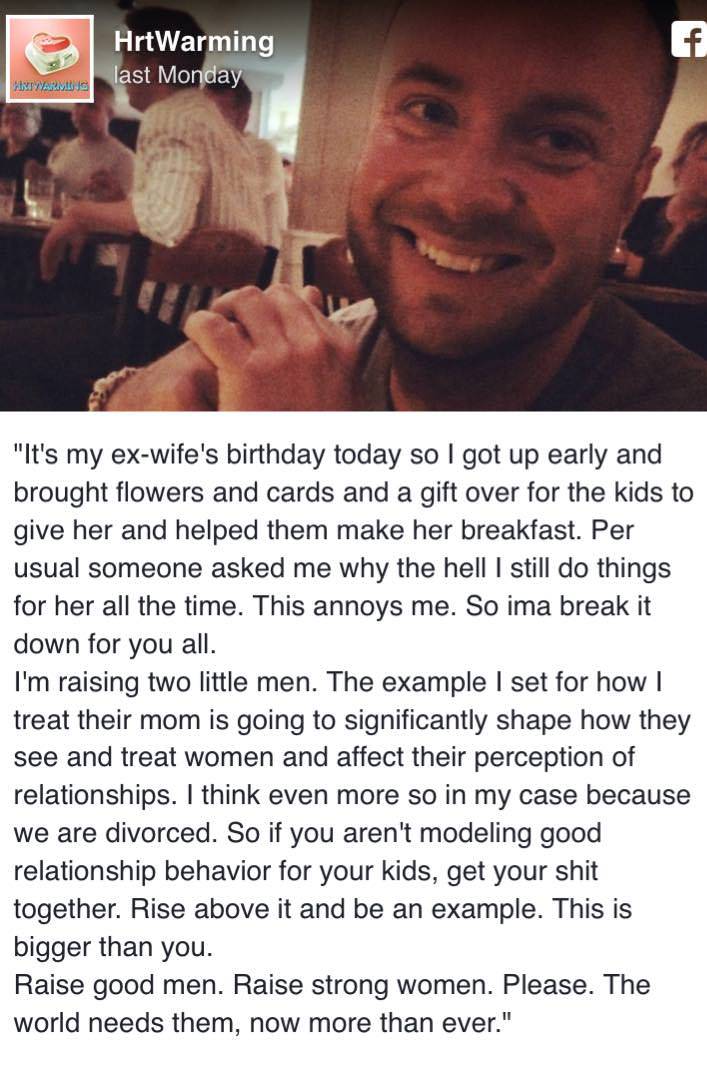
Task: Click the "last Monday" post timestamp
Action: point(178,75)
